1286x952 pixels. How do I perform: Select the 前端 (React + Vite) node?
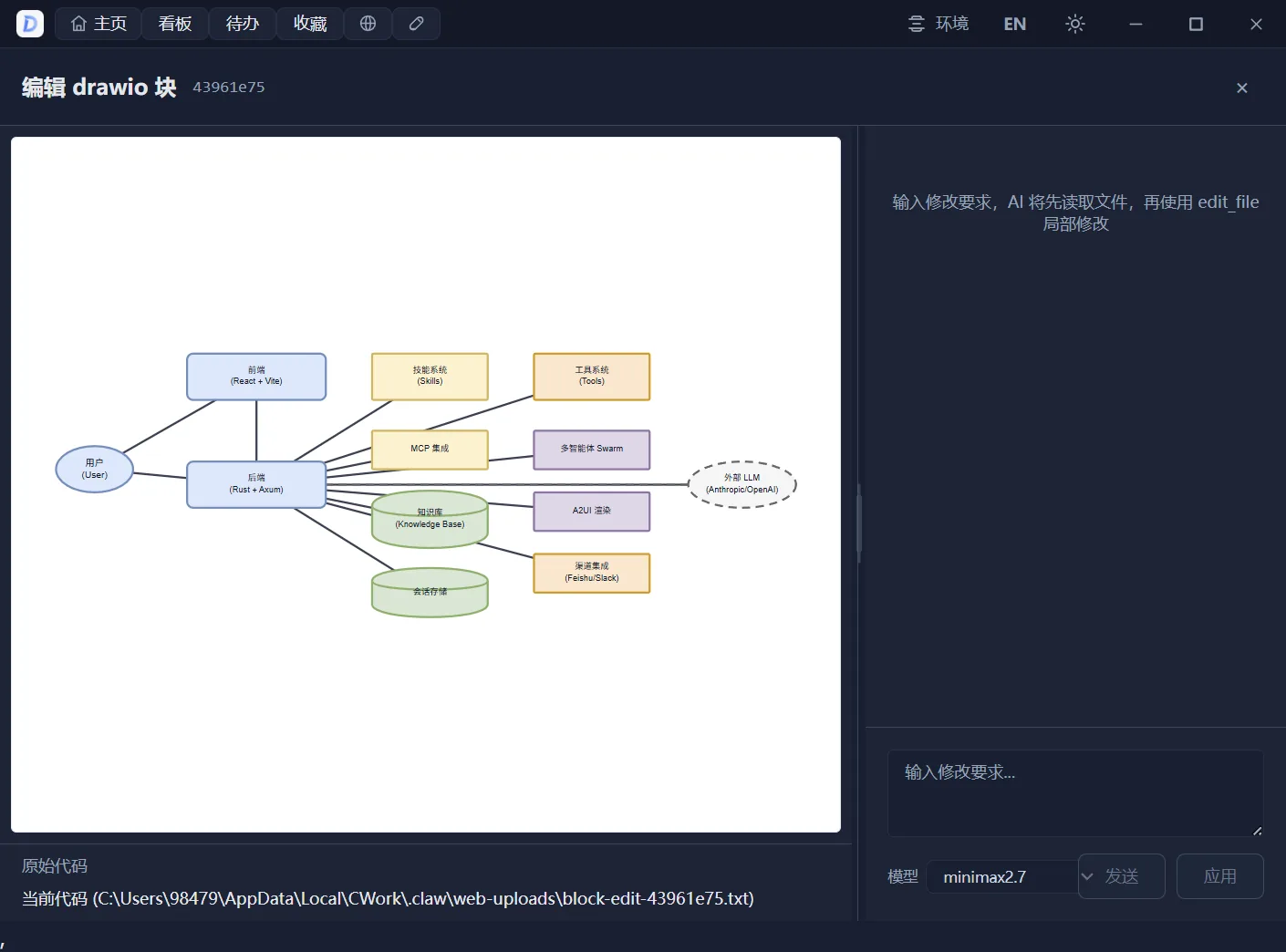(x=256, y=377)
